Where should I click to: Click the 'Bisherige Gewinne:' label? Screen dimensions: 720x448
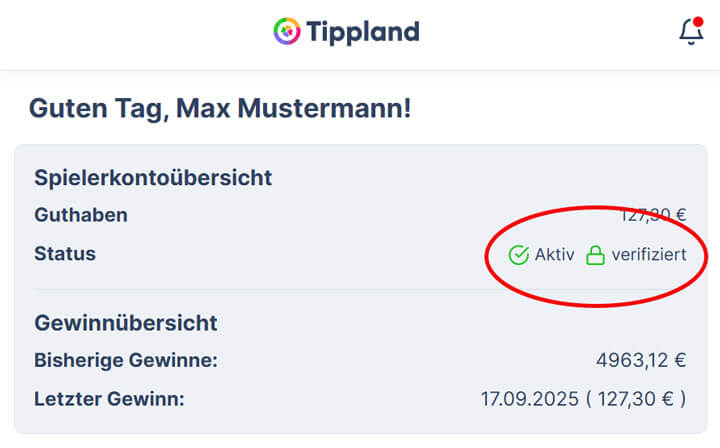click(x=125, y=360)
